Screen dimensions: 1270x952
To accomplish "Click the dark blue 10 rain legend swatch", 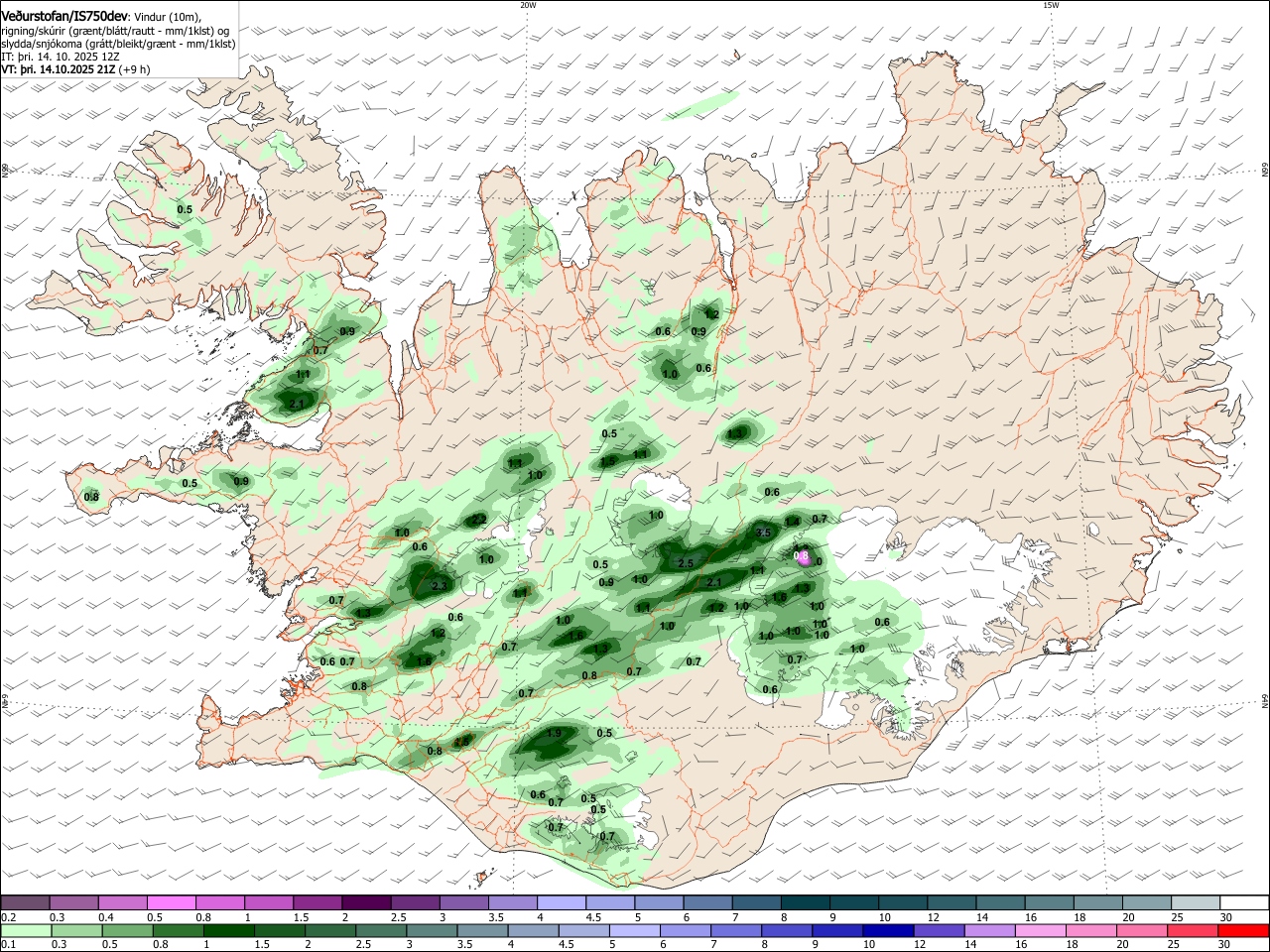I will click(888, 931).
